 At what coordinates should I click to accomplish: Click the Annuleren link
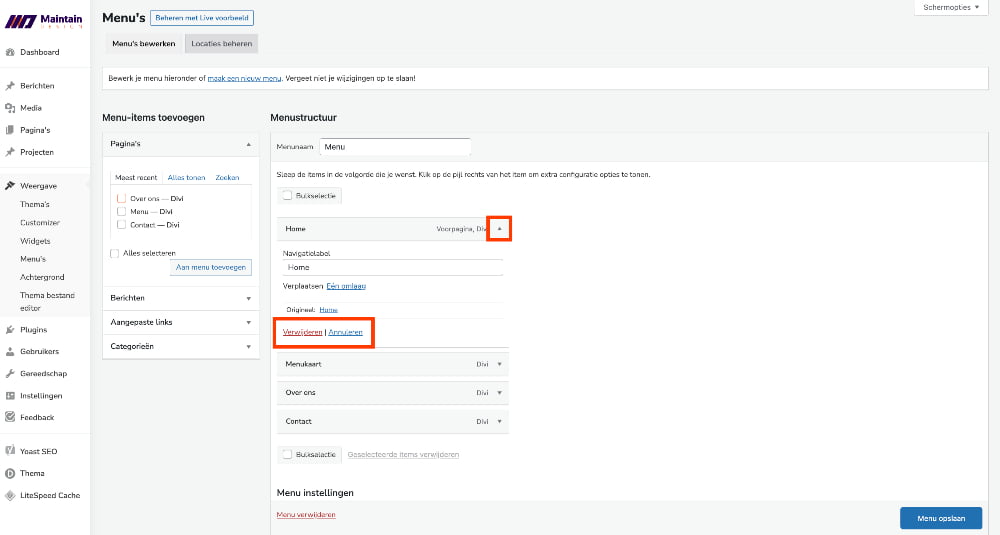tap(346, 332)
